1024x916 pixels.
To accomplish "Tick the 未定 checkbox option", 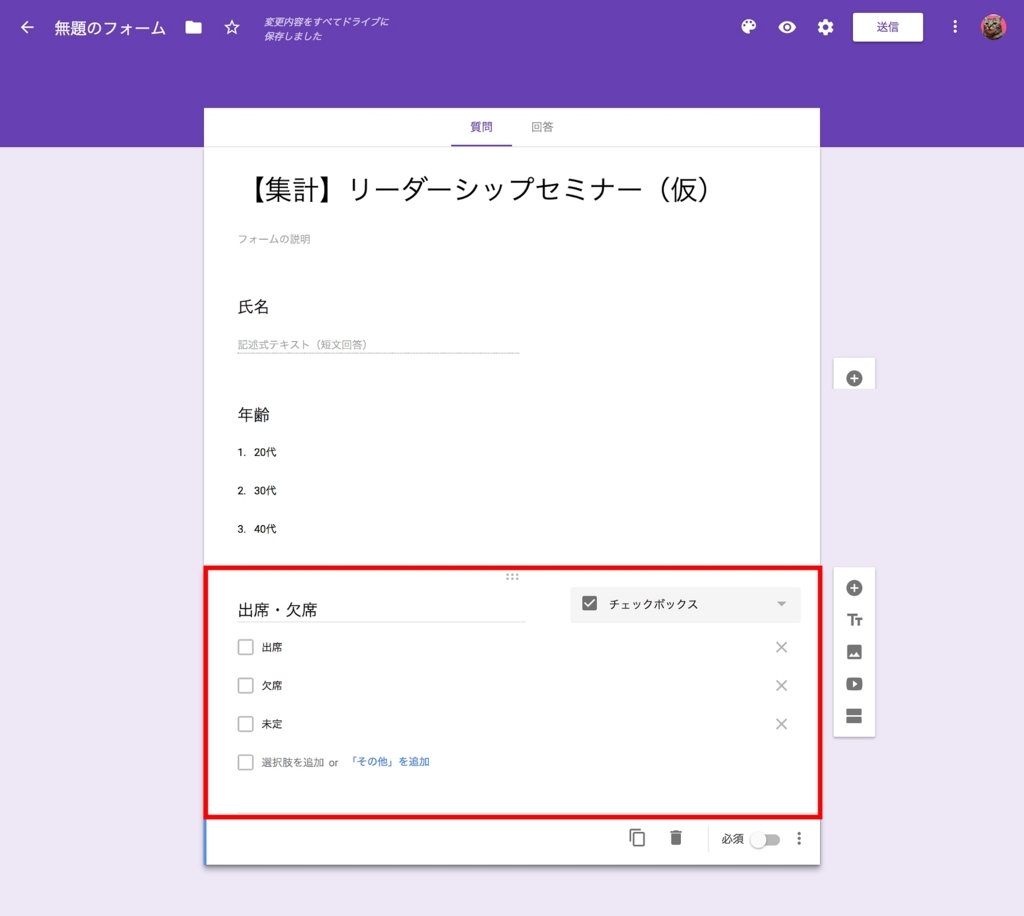I will click(245, 724).
